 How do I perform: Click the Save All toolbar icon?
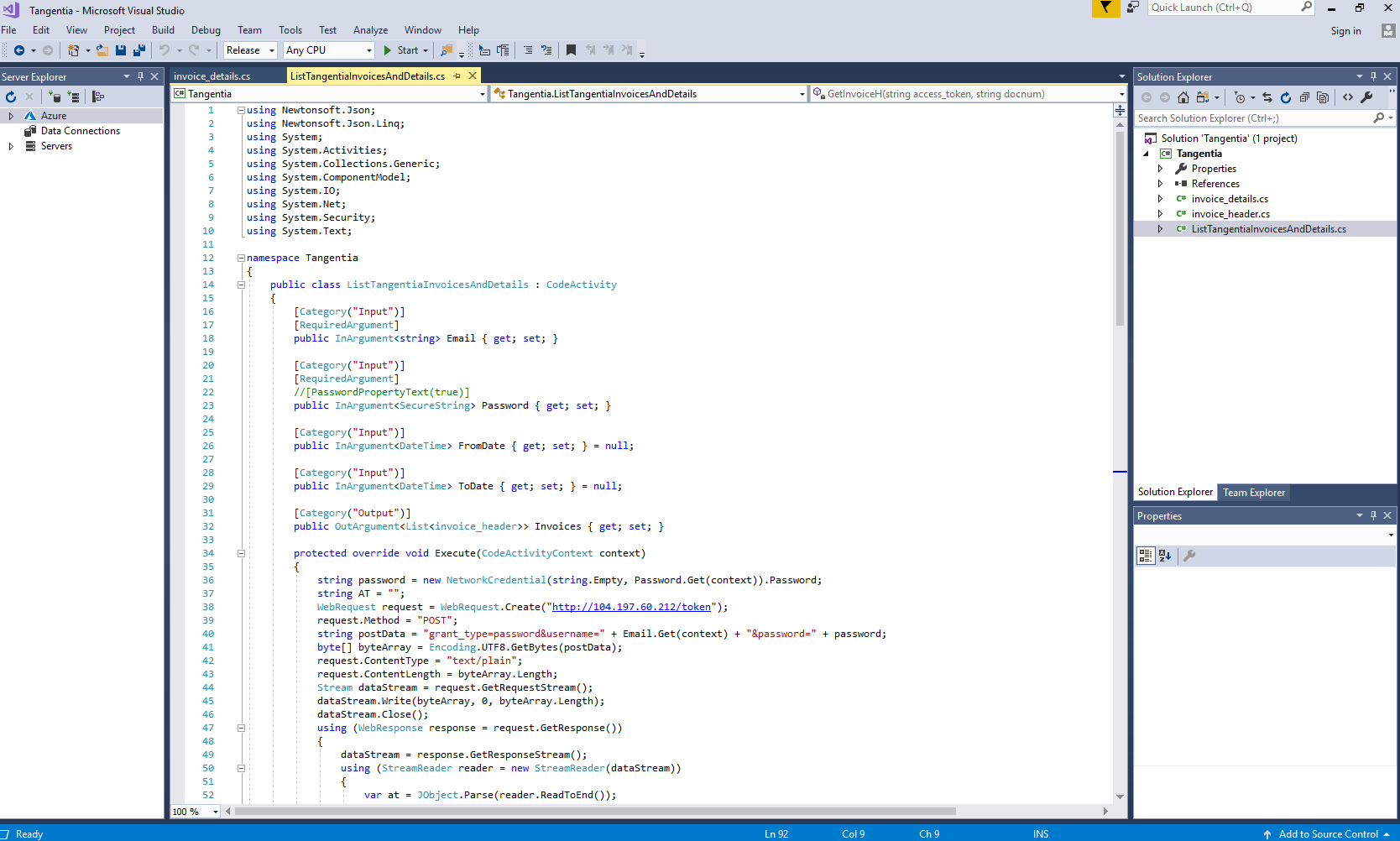coord(139,50)
